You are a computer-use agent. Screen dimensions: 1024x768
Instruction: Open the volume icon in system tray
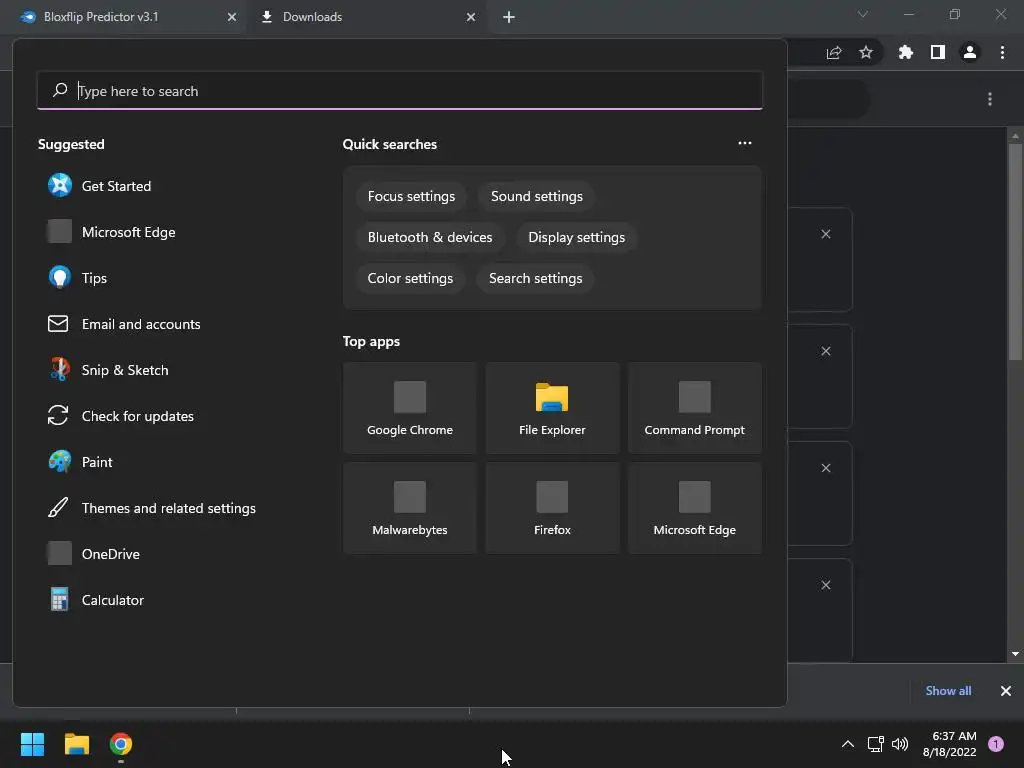[x=900, y=744]
